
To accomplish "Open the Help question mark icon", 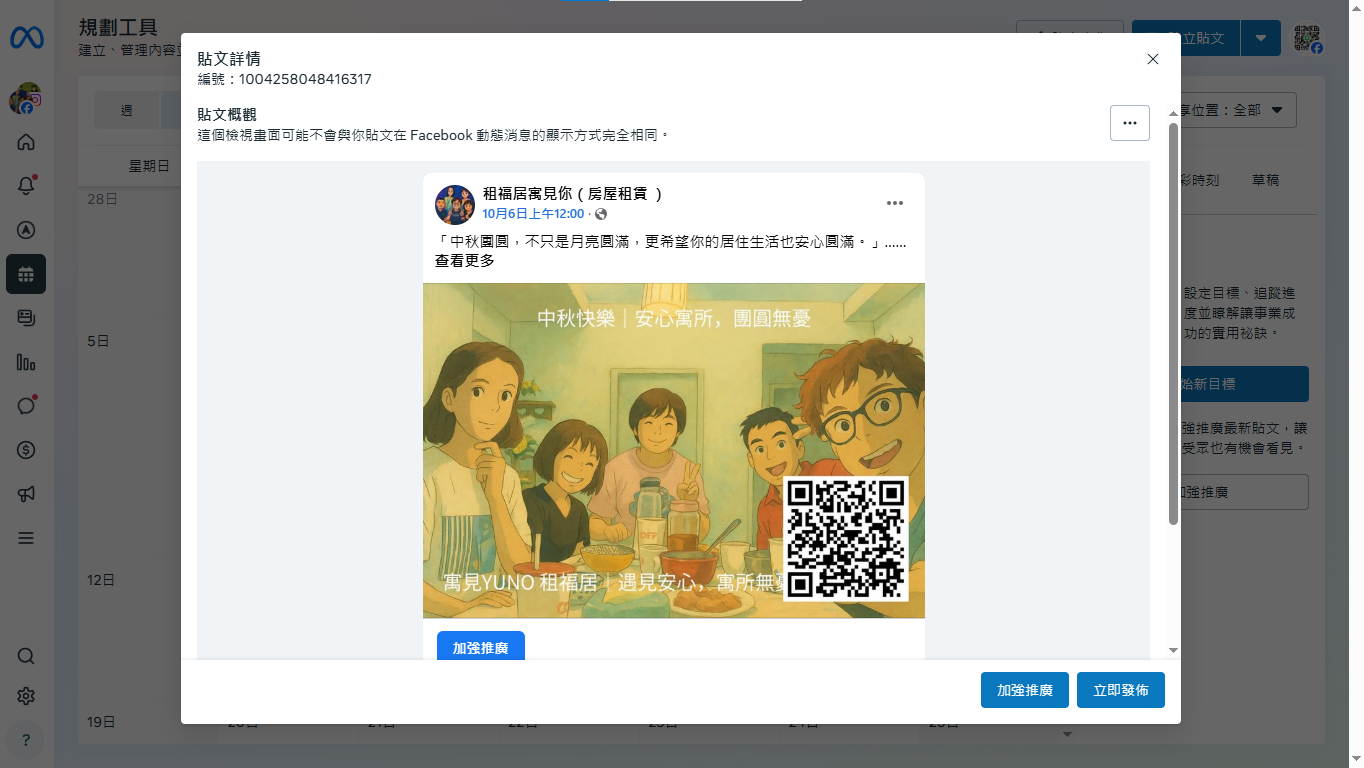I will coord(26,740).
